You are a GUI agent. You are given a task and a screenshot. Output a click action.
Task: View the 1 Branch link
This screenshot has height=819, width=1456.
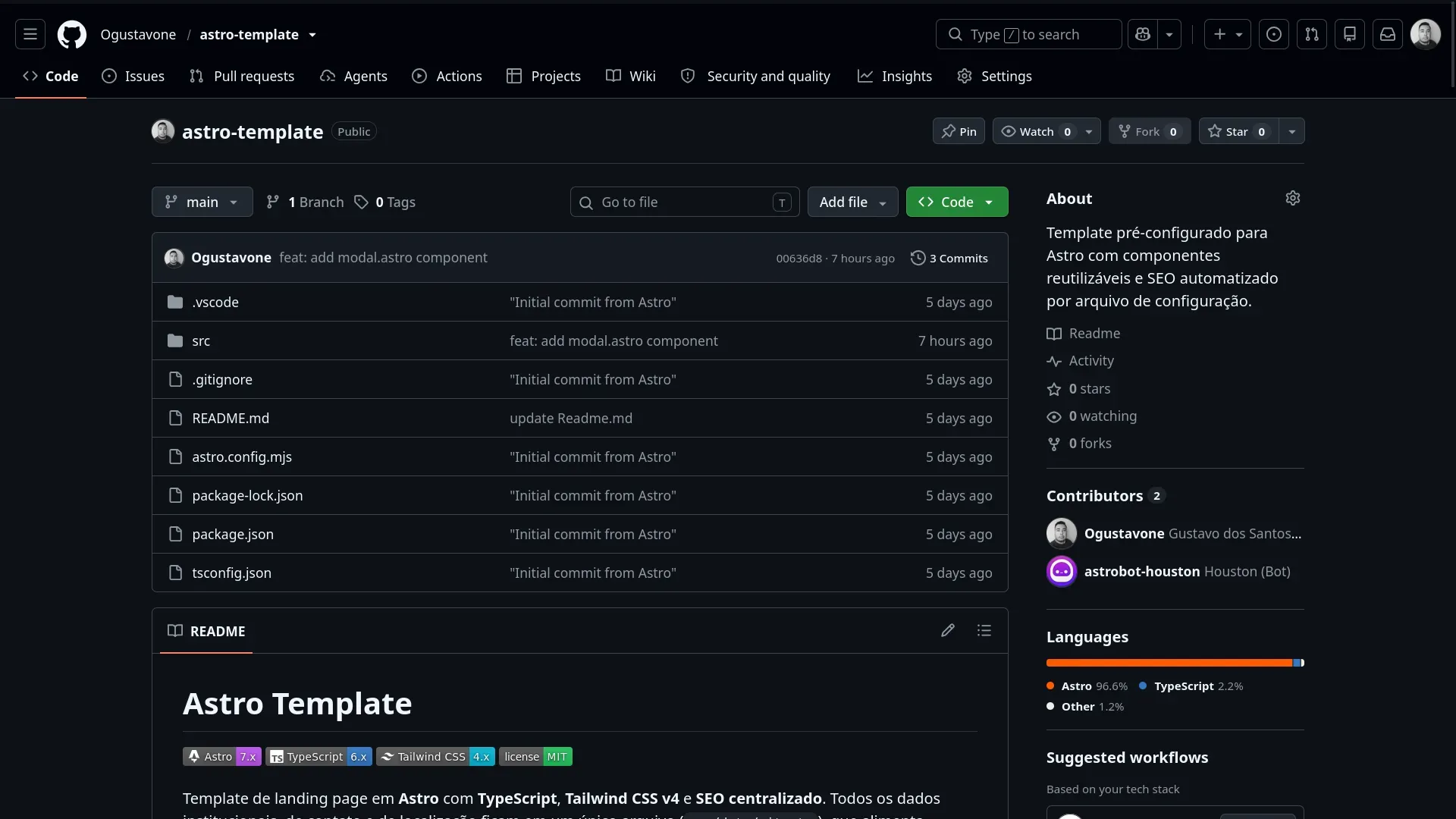(305, 202)
